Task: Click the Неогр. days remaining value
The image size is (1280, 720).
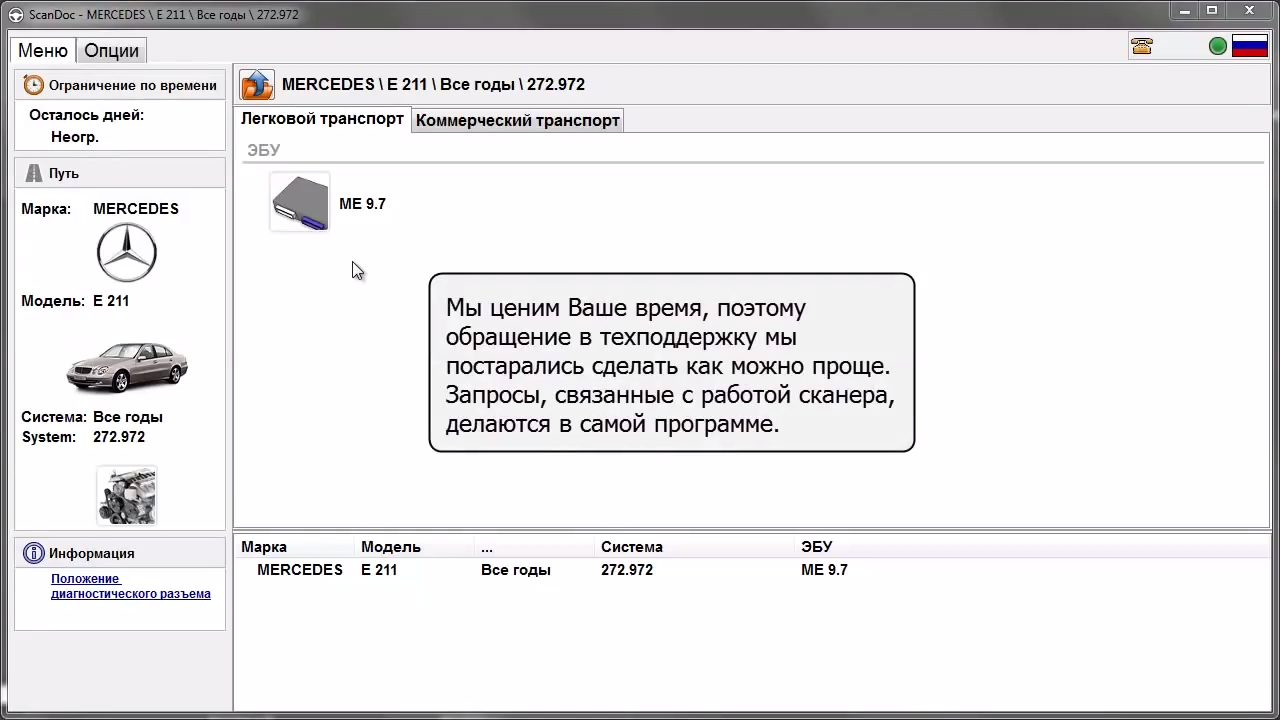Action: click(75, 137)
